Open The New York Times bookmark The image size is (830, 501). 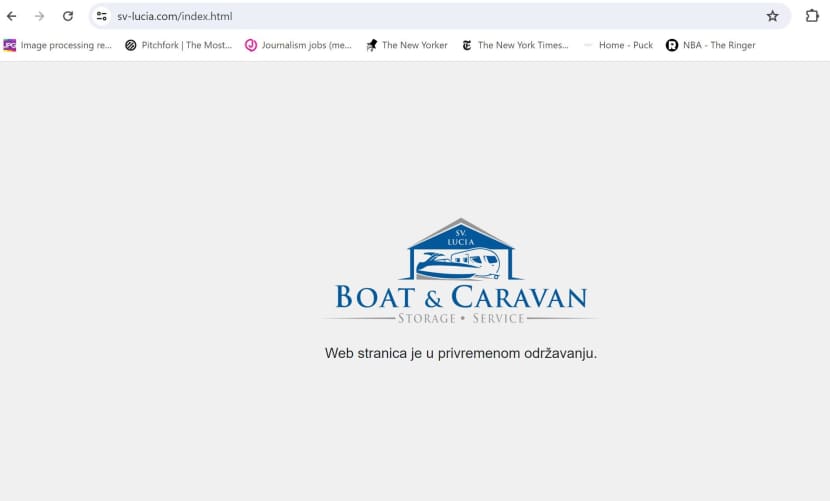[515, 45]
